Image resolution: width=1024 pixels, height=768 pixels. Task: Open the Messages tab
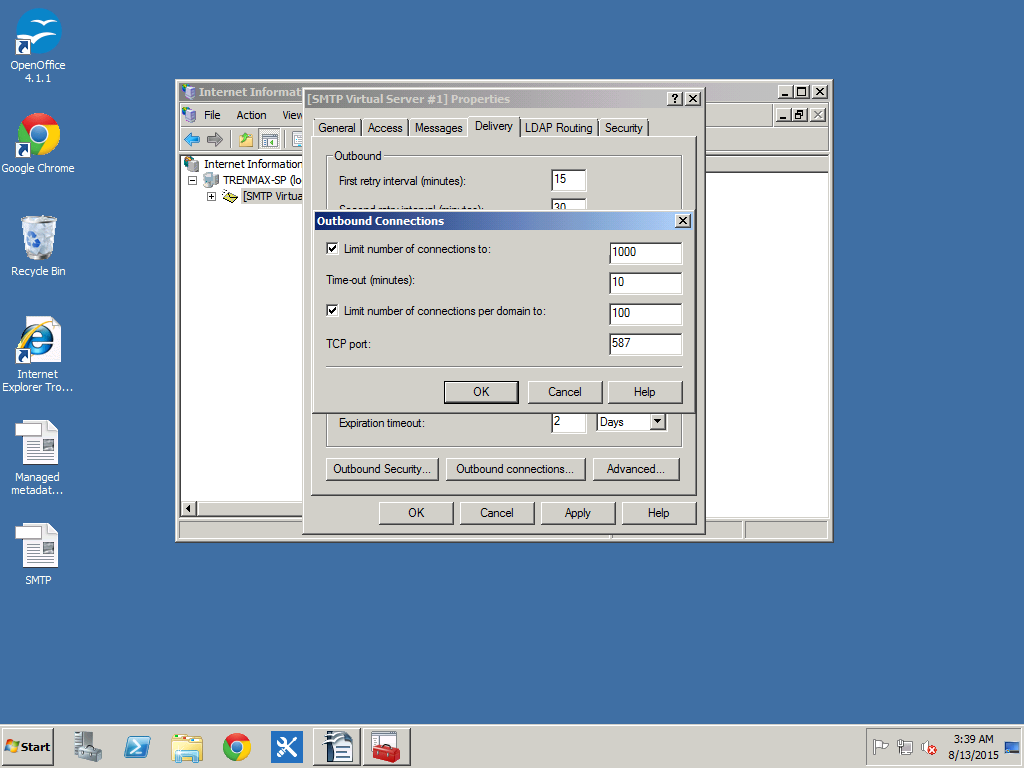(438, 128)
